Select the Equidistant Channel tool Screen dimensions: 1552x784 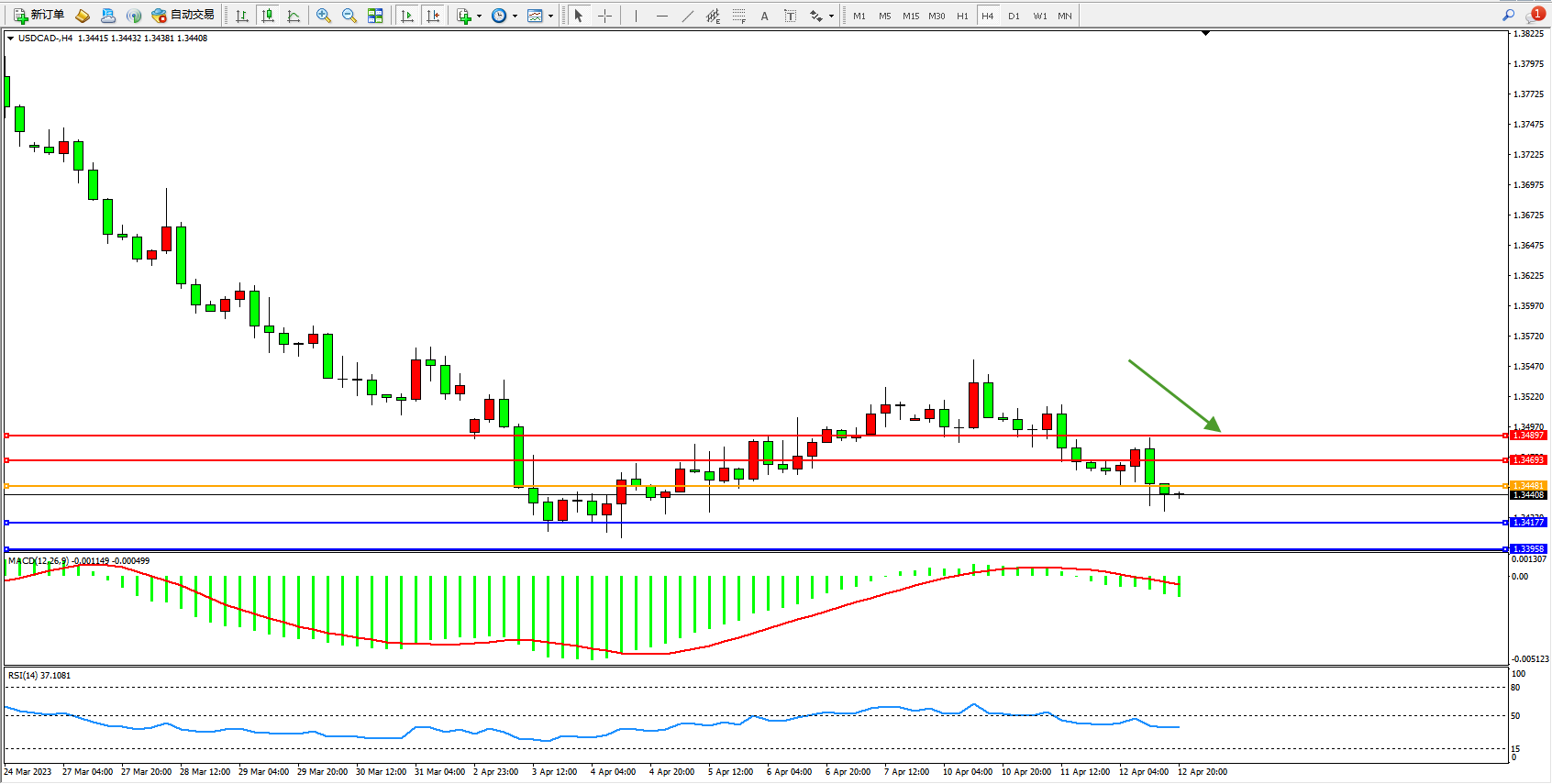coord(713,16)
